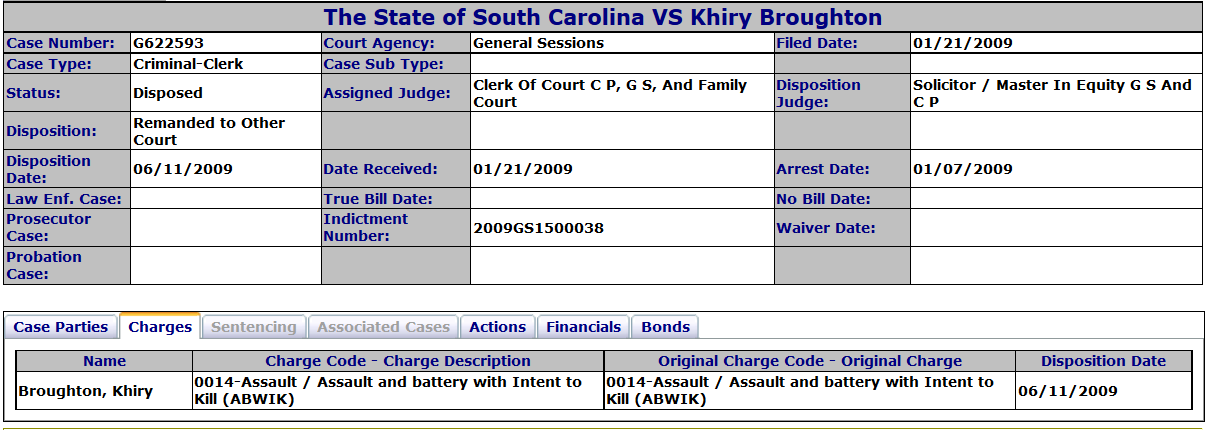Click the disabled Sentencing tab
Viewport: 1211px width, 430px height.
(254, 327)
